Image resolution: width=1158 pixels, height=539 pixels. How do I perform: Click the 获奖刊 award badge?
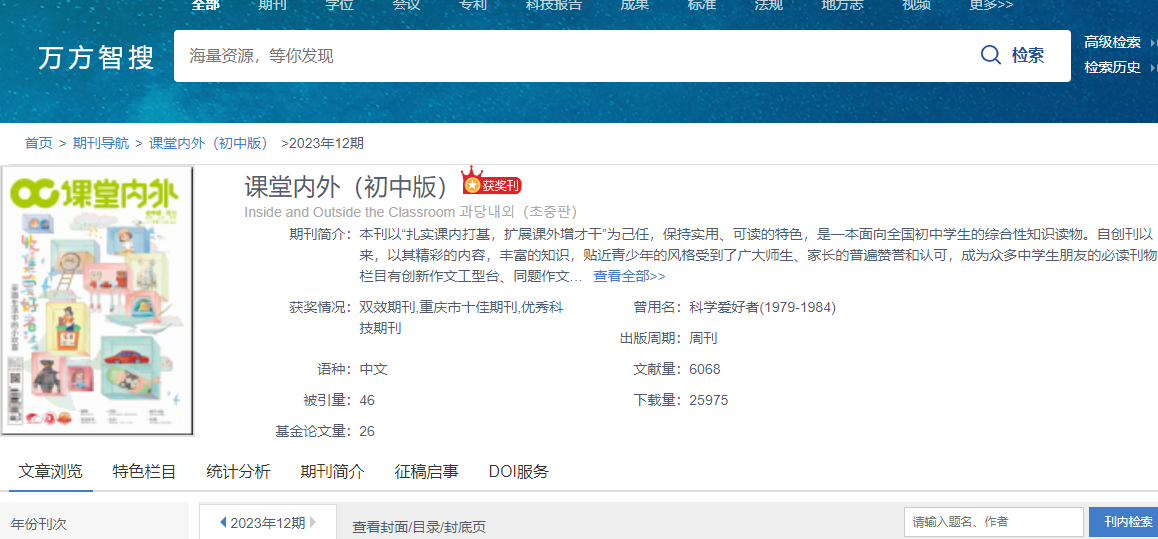tap(492, 182)
